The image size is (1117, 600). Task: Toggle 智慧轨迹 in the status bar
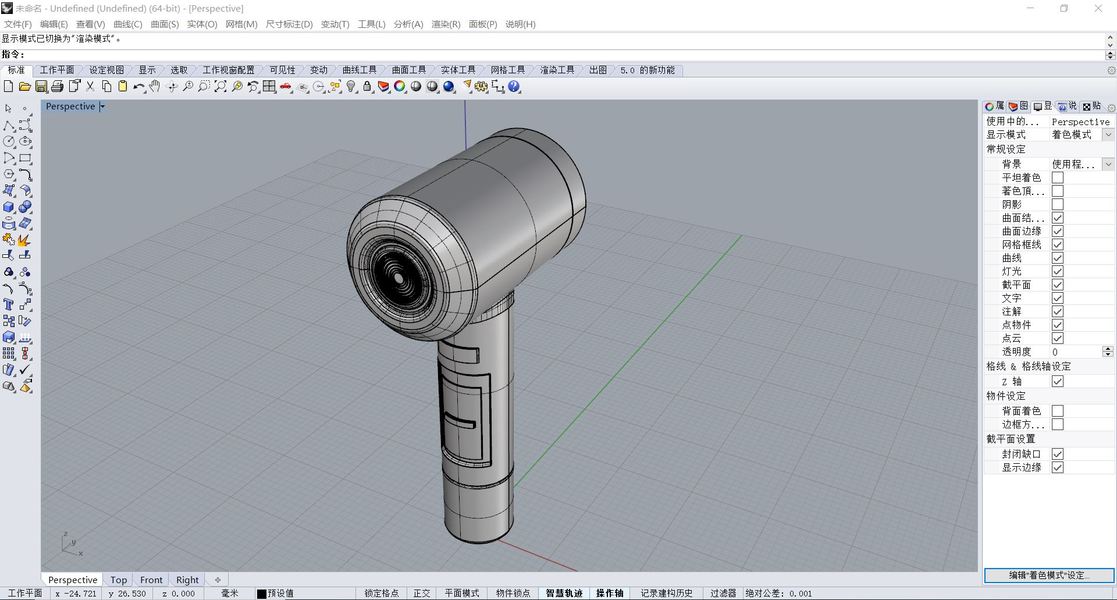coord(564,593)
